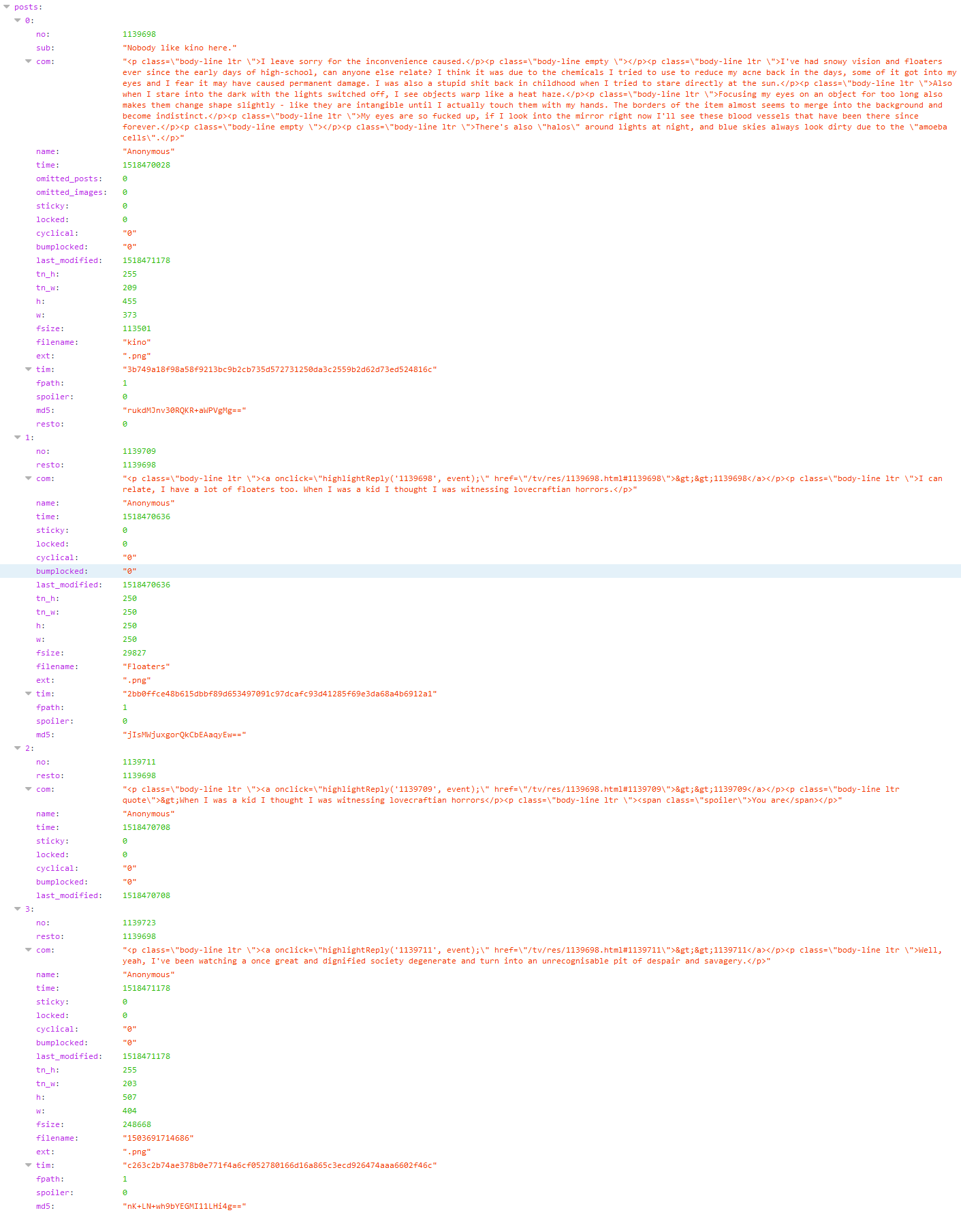Viewport: 961px width, 1232px height.
Task: Select md5 value jIsMWjuxgorQkCbEAaqyEw==
Action: tap(185, 735)
